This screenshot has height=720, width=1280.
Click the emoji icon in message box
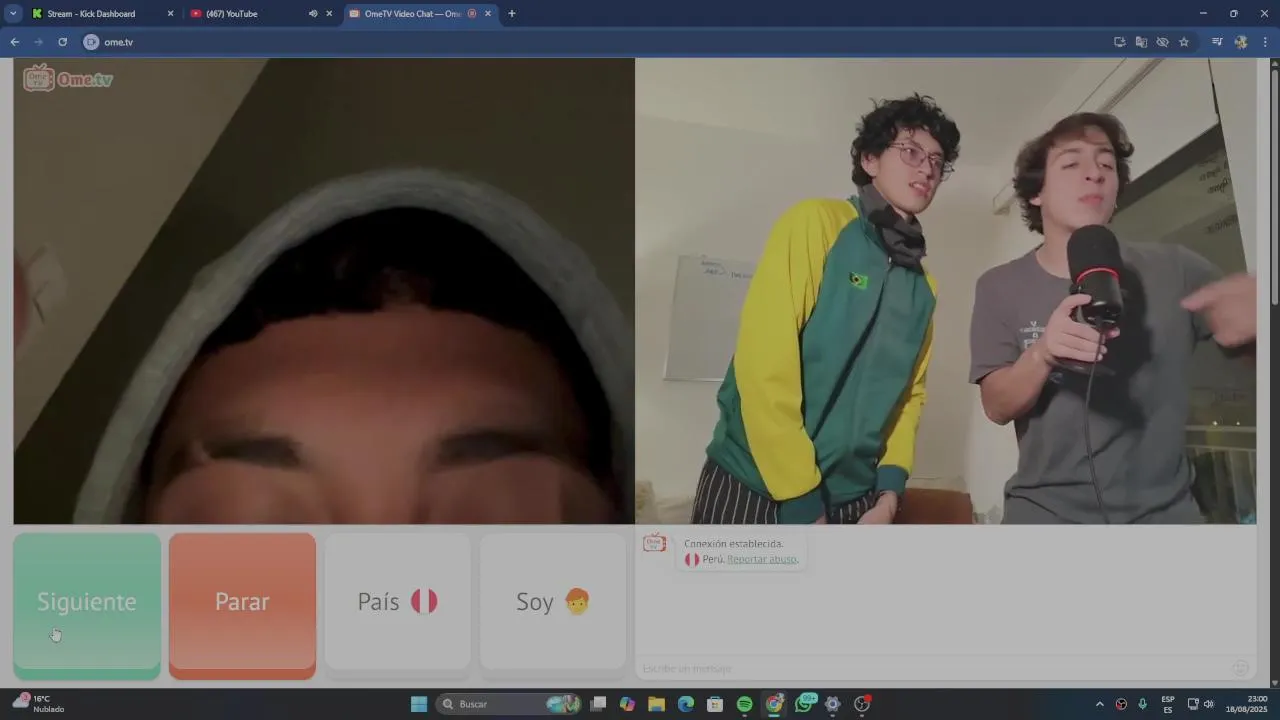(1241, 668)
